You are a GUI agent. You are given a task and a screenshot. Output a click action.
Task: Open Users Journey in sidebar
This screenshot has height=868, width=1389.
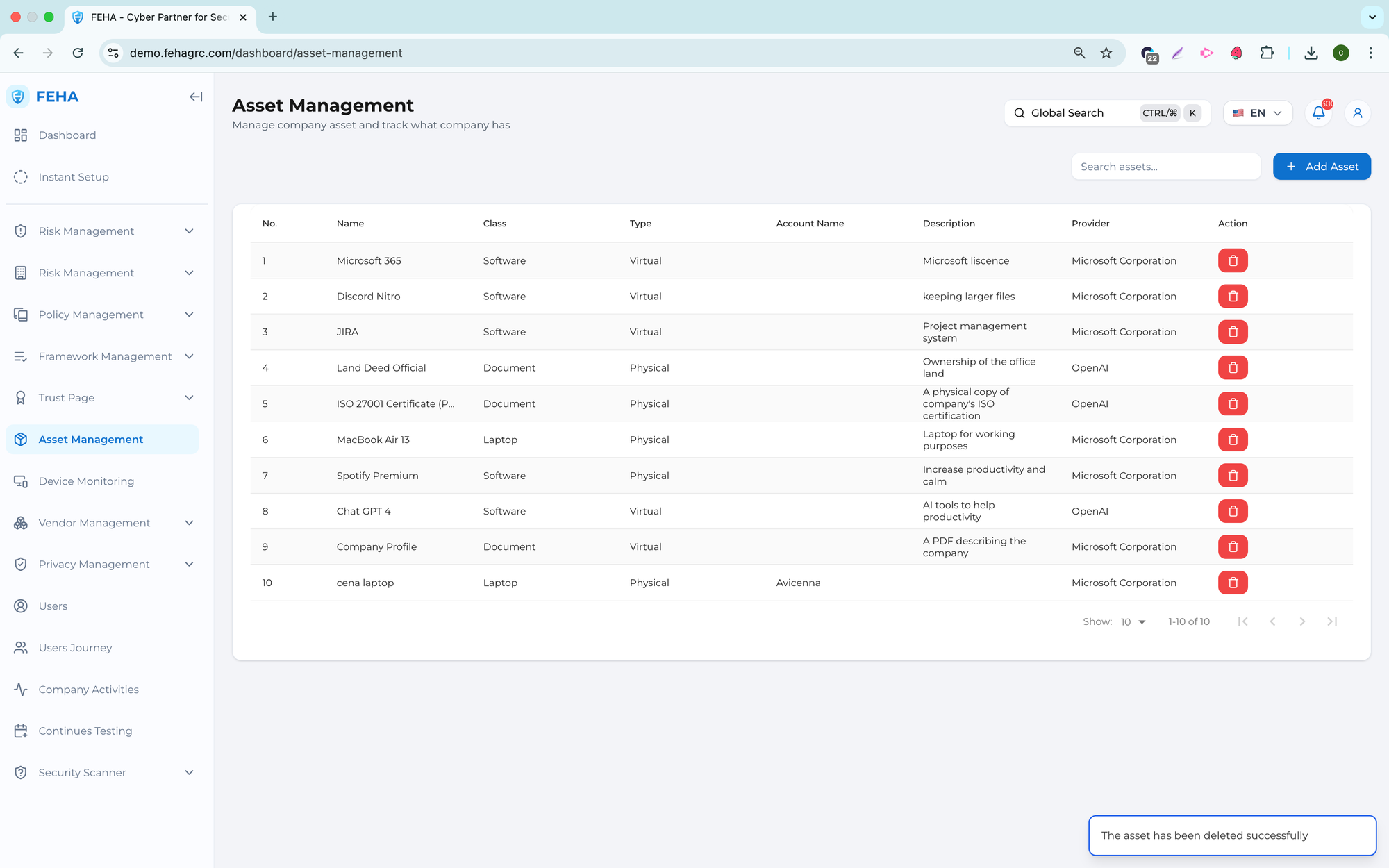click(x=75, y=648)
